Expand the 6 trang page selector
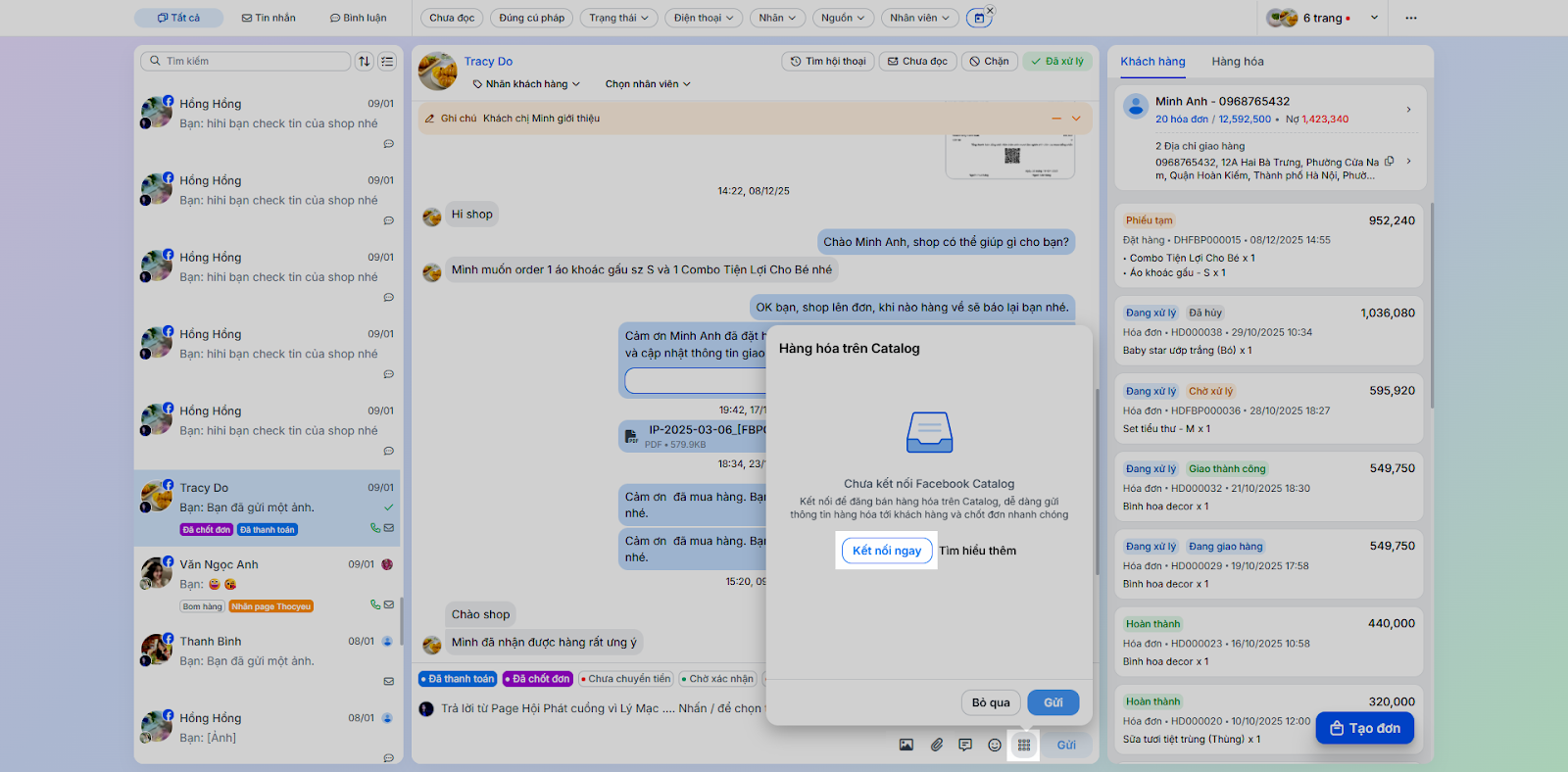The height and width of the screenshot is (772, 1568). click(x=1374, y=18)
